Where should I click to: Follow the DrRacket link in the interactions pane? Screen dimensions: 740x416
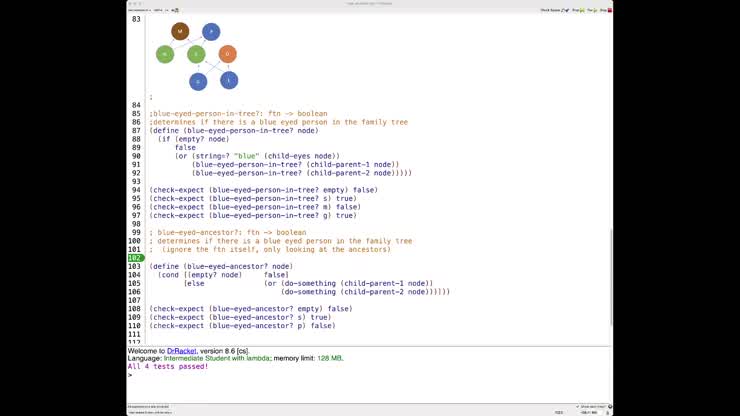pyautogui.click(x=181, y=351)
